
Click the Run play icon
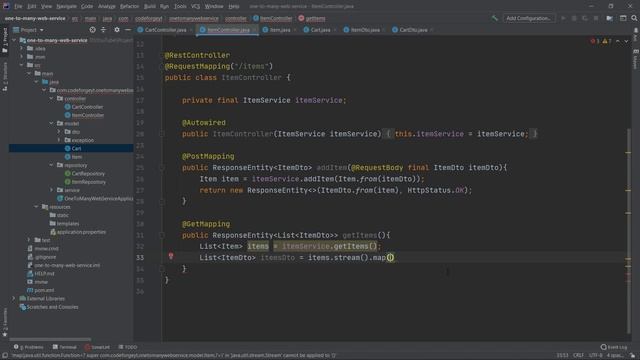(563, 18)
